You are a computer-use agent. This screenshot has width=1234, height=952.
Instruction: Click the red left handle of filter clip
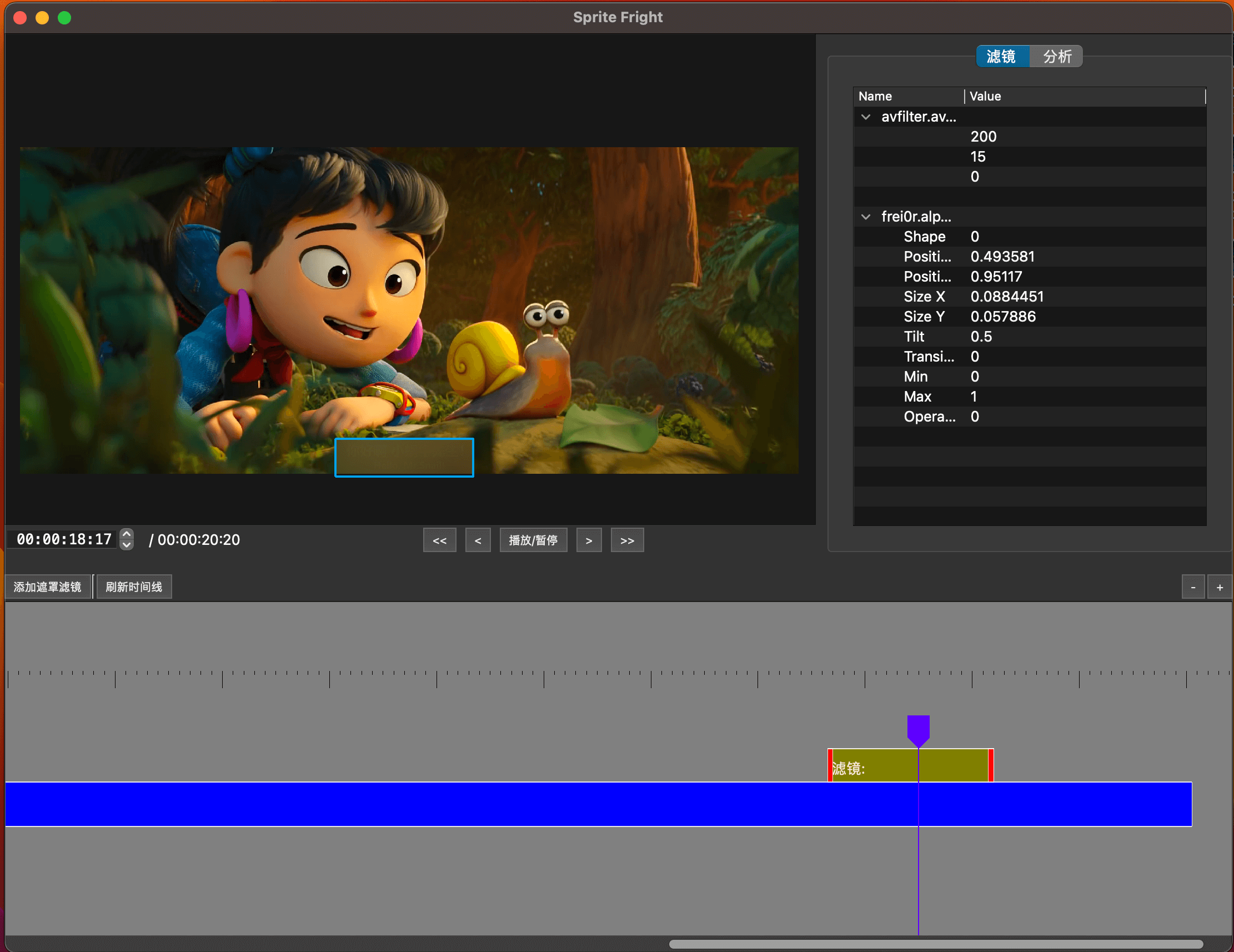pos(830,765)
